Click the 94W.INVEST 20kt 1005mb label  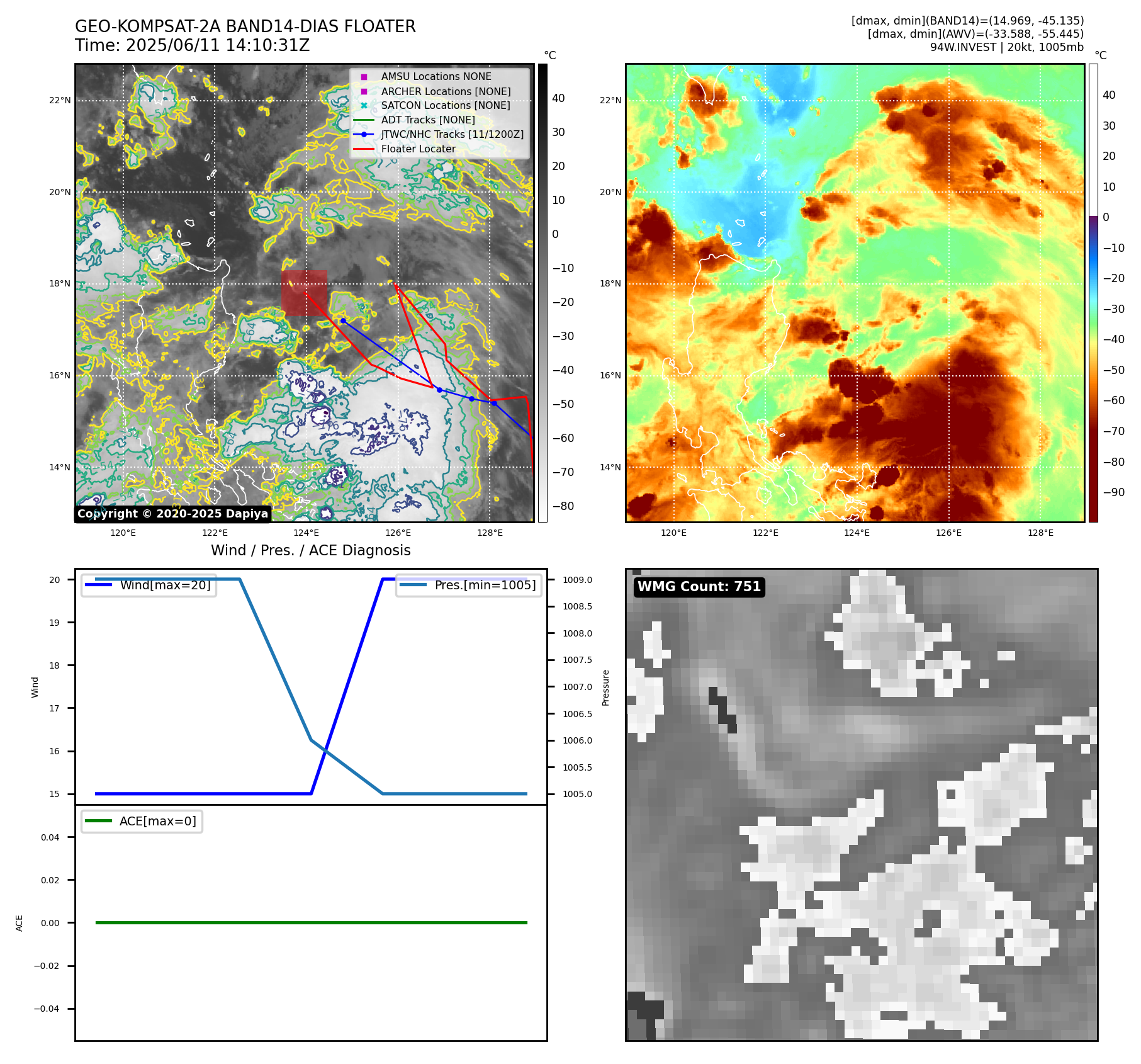[1007, 47]
